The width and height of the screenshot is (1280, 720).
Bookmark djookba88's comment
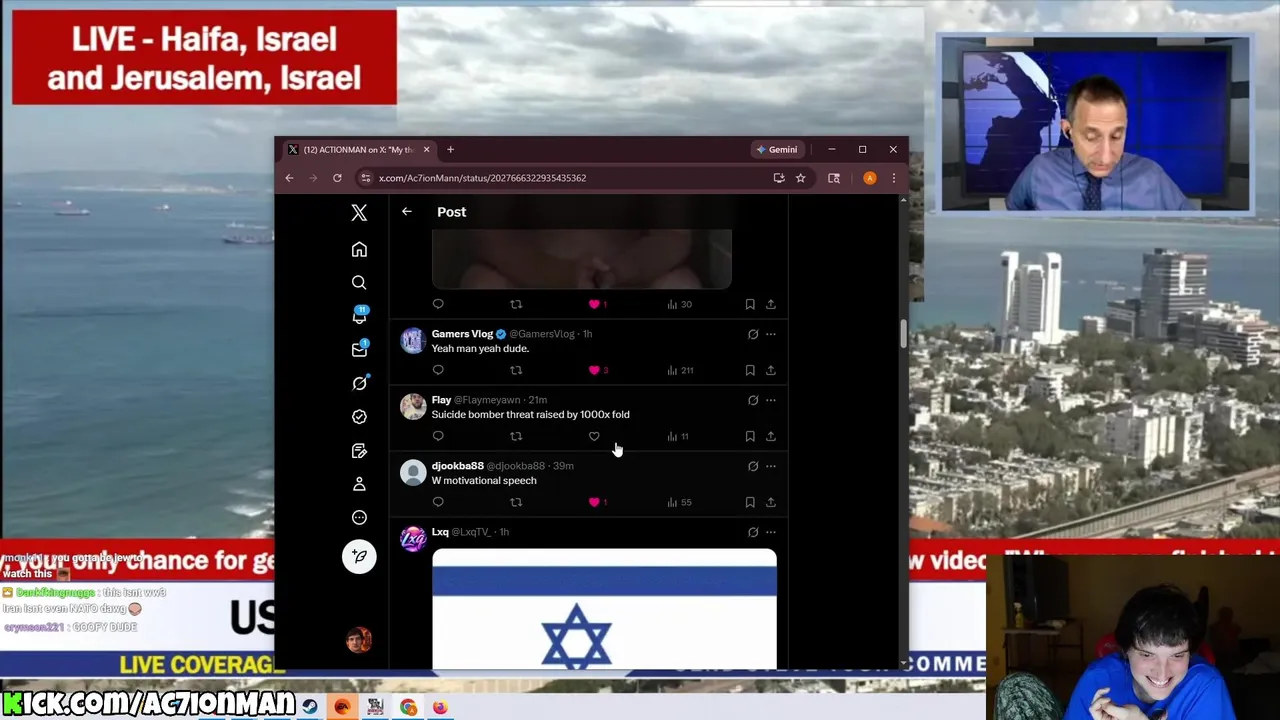point(750,502)
